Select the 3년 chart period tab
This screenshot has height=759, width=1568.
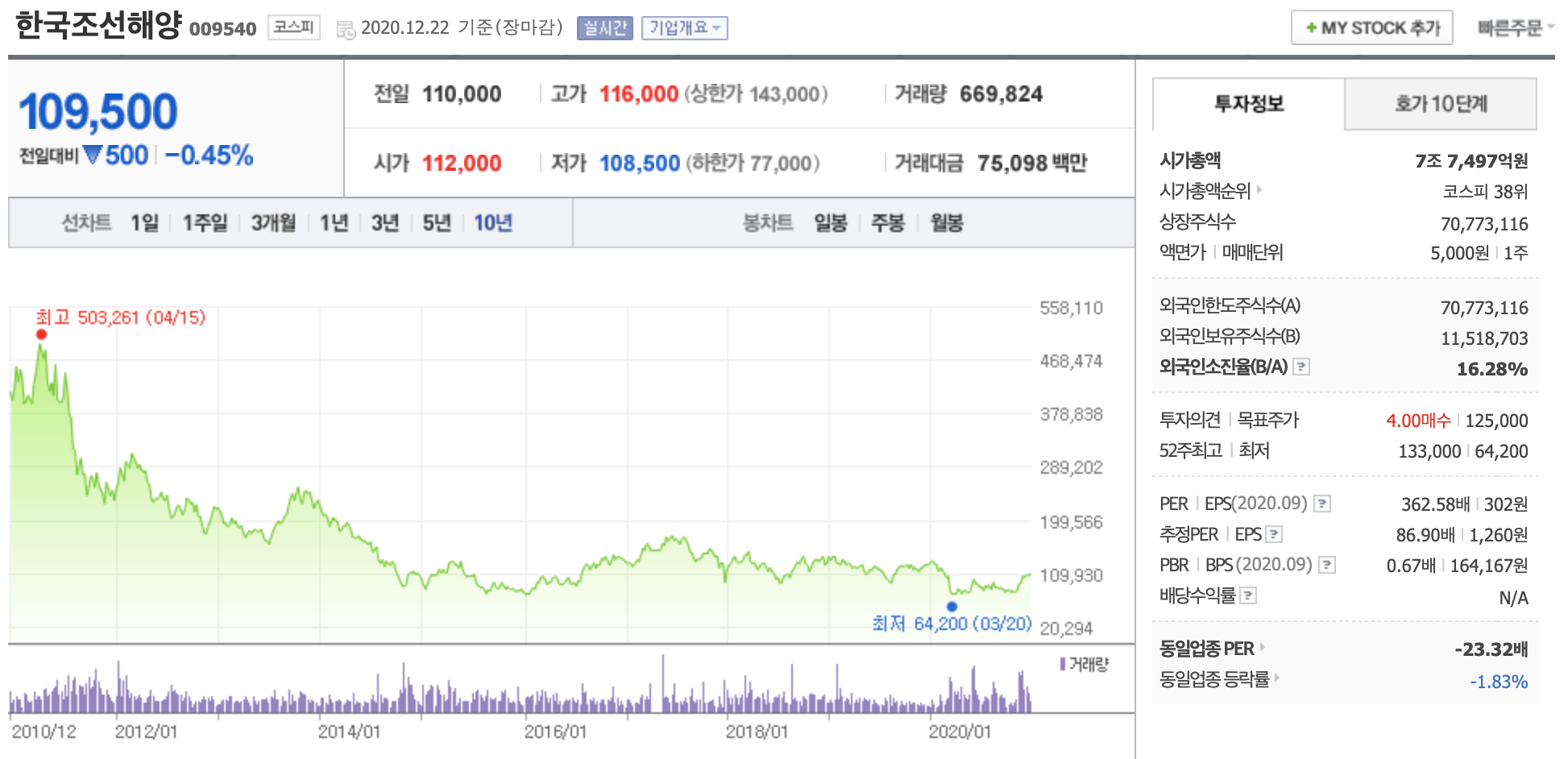(386, 223)
